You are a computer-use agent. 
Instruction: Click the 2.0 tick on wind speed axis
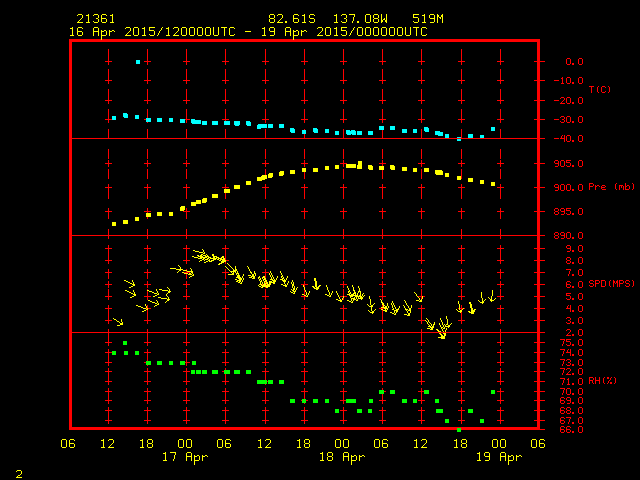tap(574, 333)
